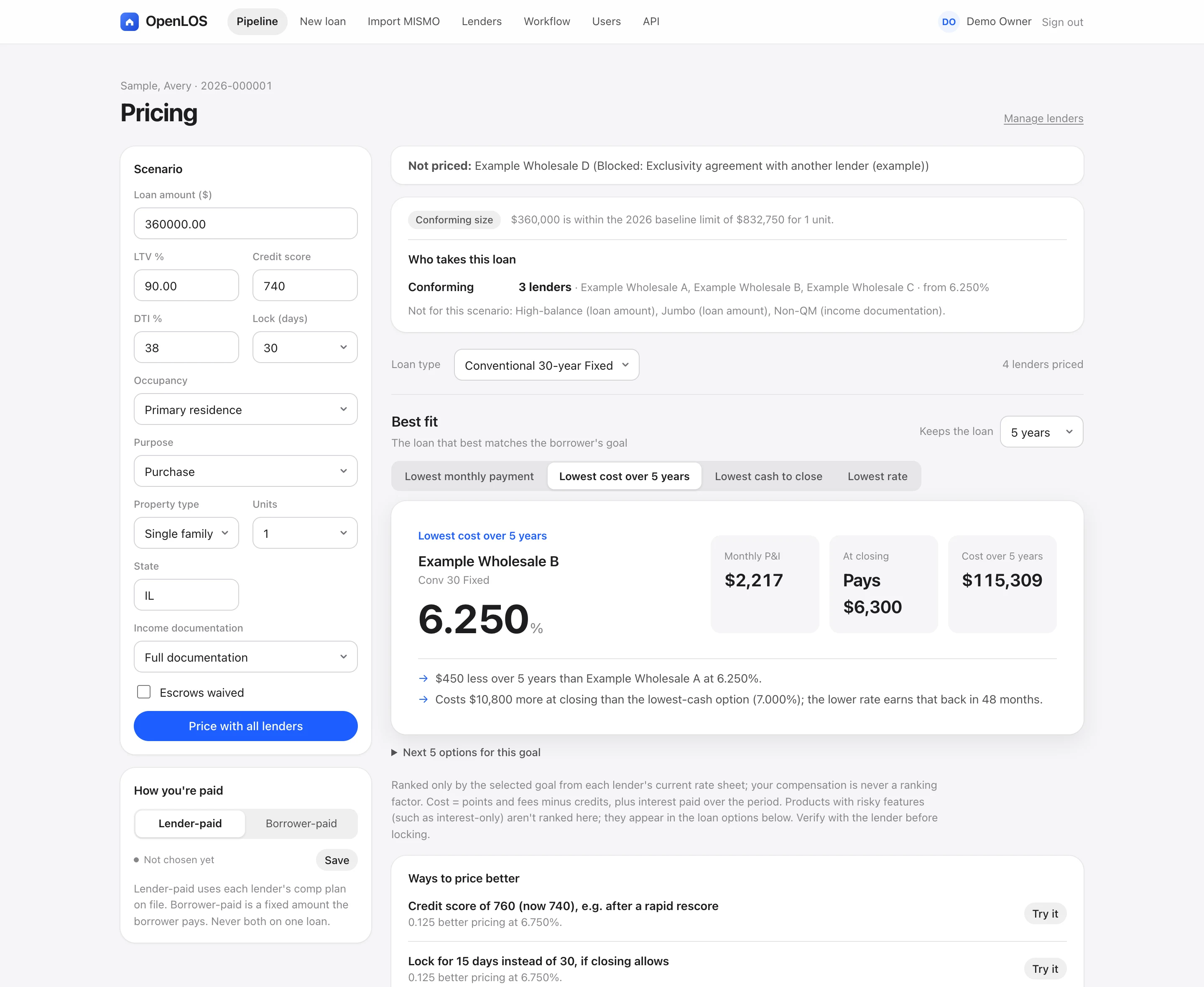Click the Example Wholesale B lender name
Image resolution: width=1204 pixels, height=987 pixels.
tap(488, 561)
